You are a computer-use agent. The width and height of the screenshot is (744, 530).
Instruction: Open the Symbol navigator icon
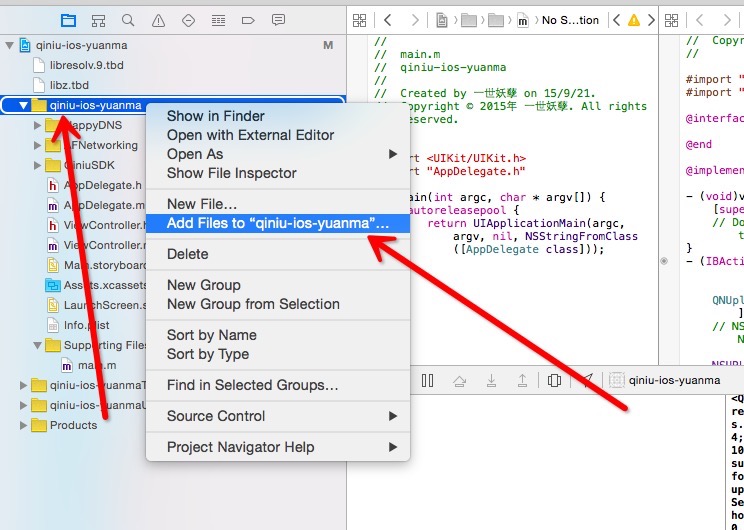click(x=98, y=20)
